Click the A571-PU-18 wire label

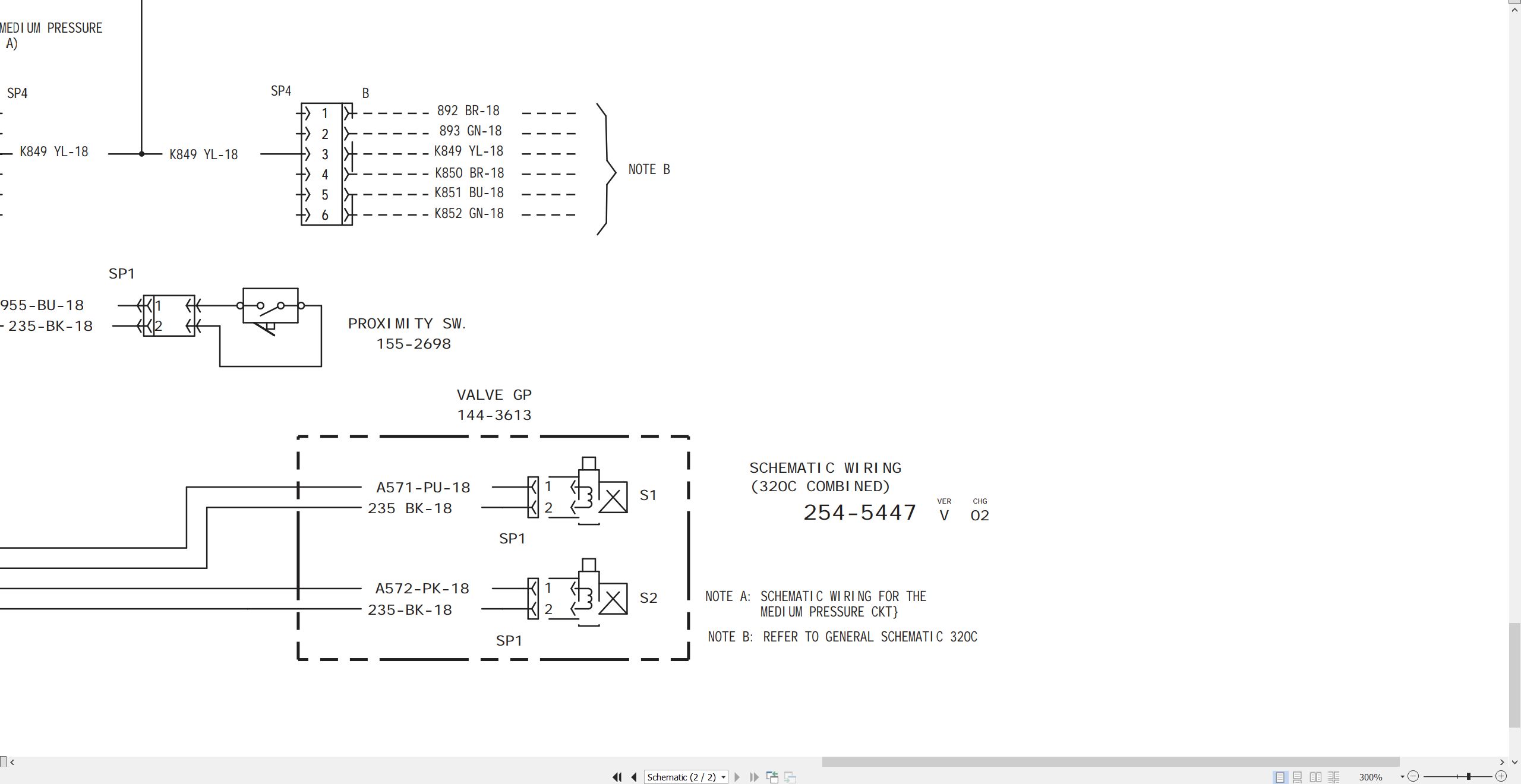(x=423, y=488)
